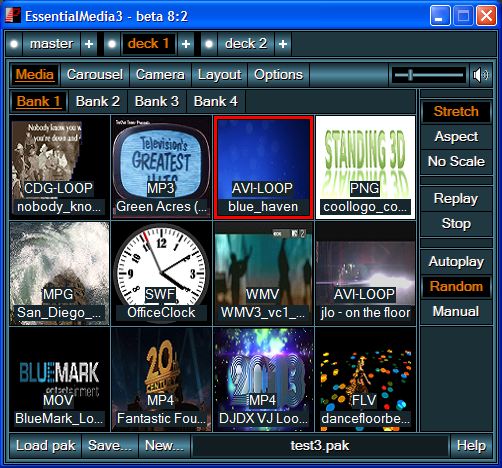Switch to the Carousel tab
The image size is (502, 468).
tap(95, 75)
